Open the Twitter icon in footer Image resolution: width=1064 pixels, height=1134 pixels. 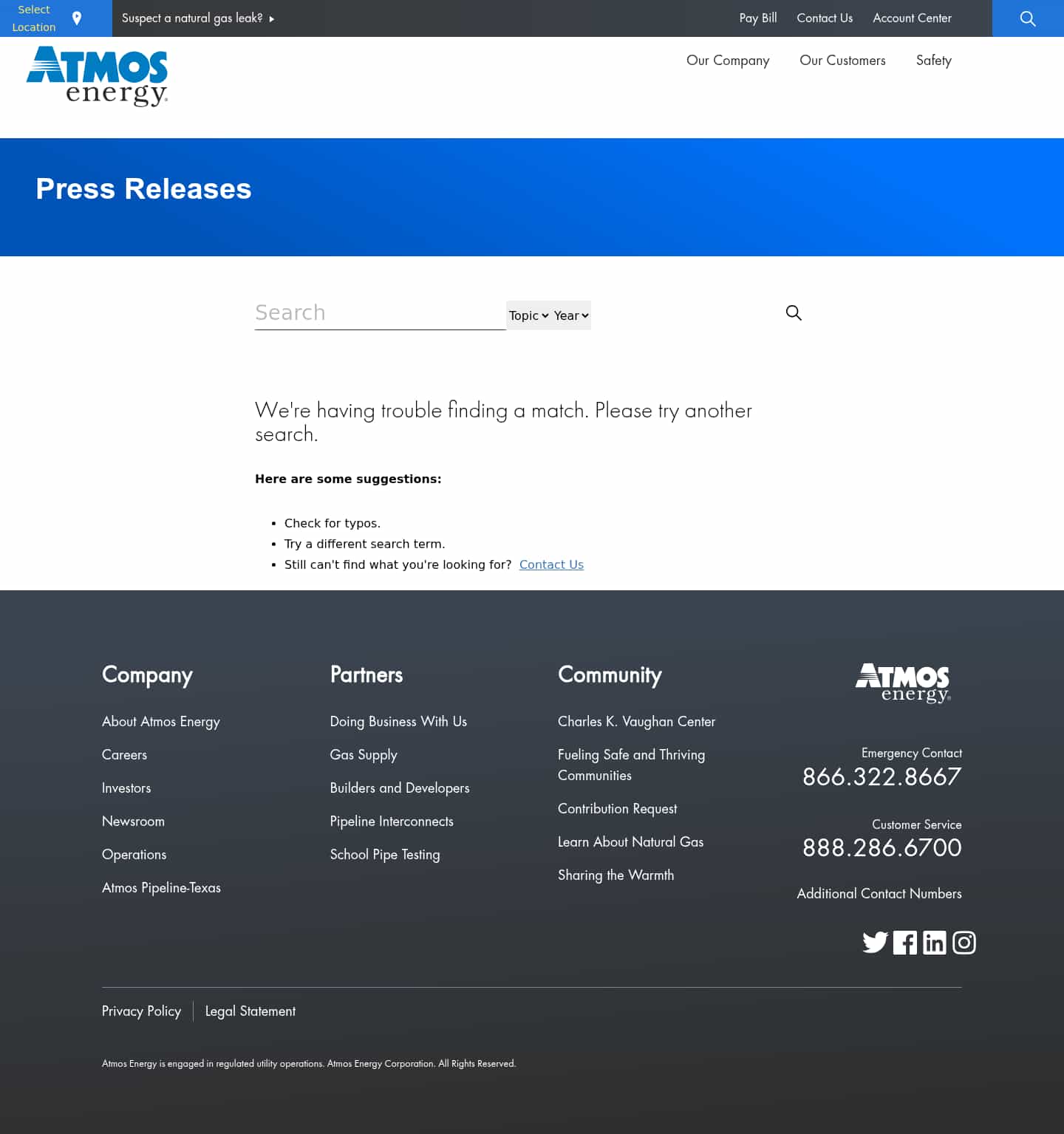pos(876,943)
